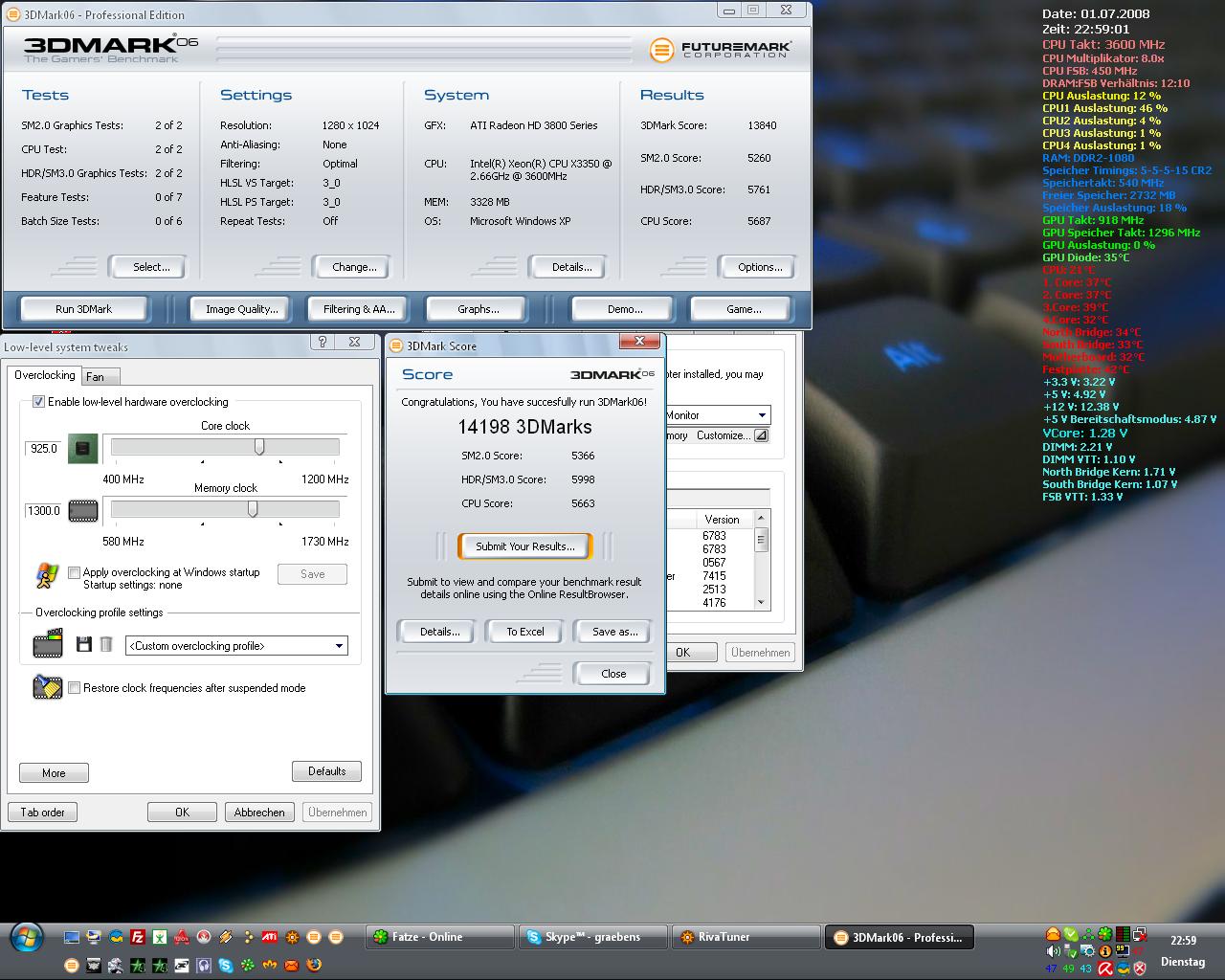Click the volume speaker tray icon
The height and width of the screenshot is (980, 1225).
point(1053,951)
